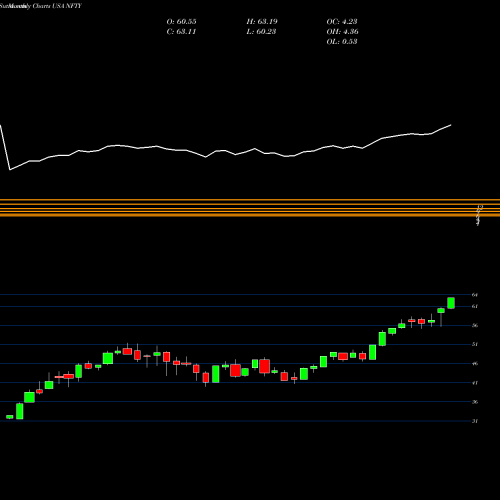Click the low value 'L: 60.23'

point(261,32)
